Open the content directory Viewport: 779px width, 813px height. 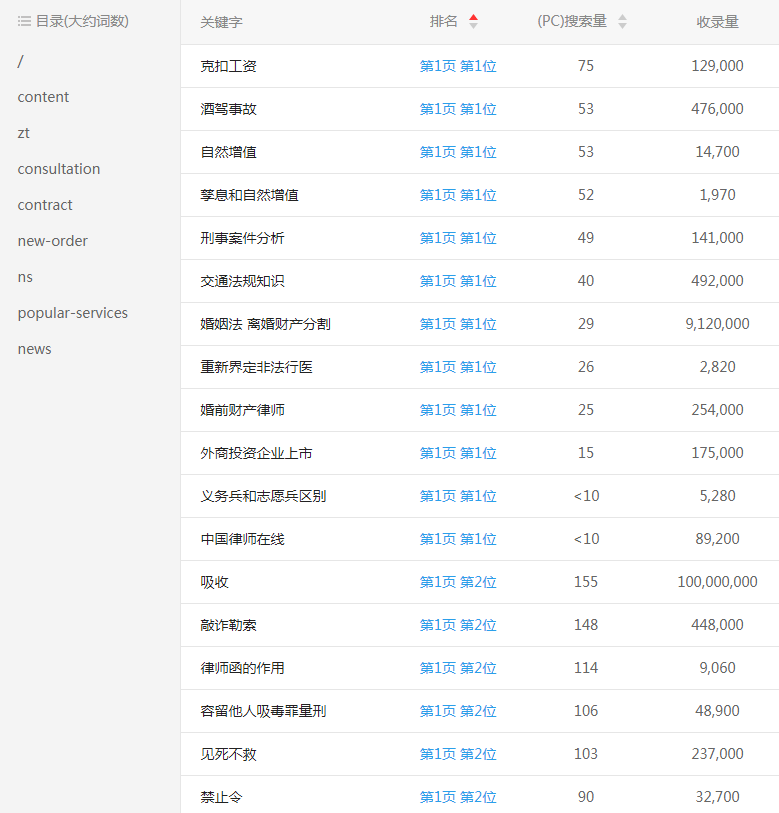click(x=43, y=97)
